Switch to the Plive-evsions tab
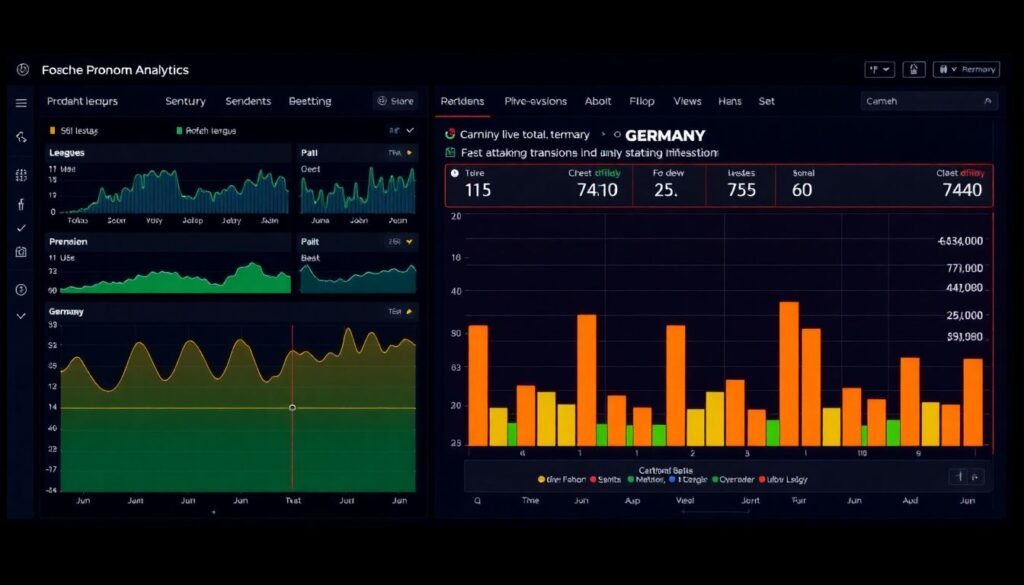This screenshot has height=585, width=1024. (x=535, y=101)
